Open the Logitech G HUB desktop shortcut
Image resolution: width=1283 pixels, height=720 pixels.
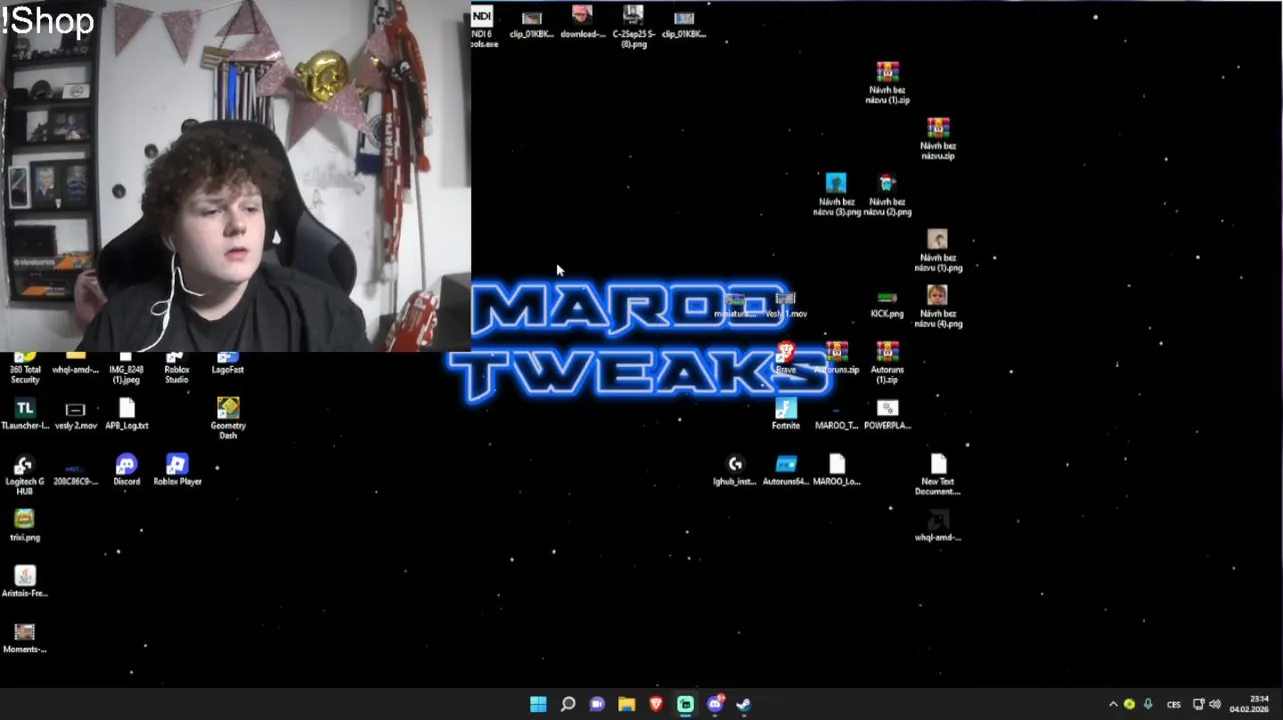point(25,475)
